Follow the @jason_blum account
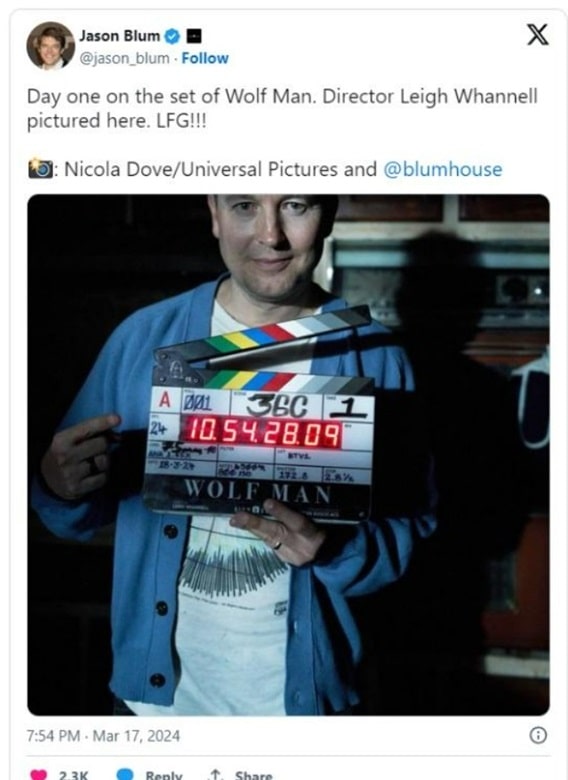This screenshot has height=780, width=568. tap(205, 58)
